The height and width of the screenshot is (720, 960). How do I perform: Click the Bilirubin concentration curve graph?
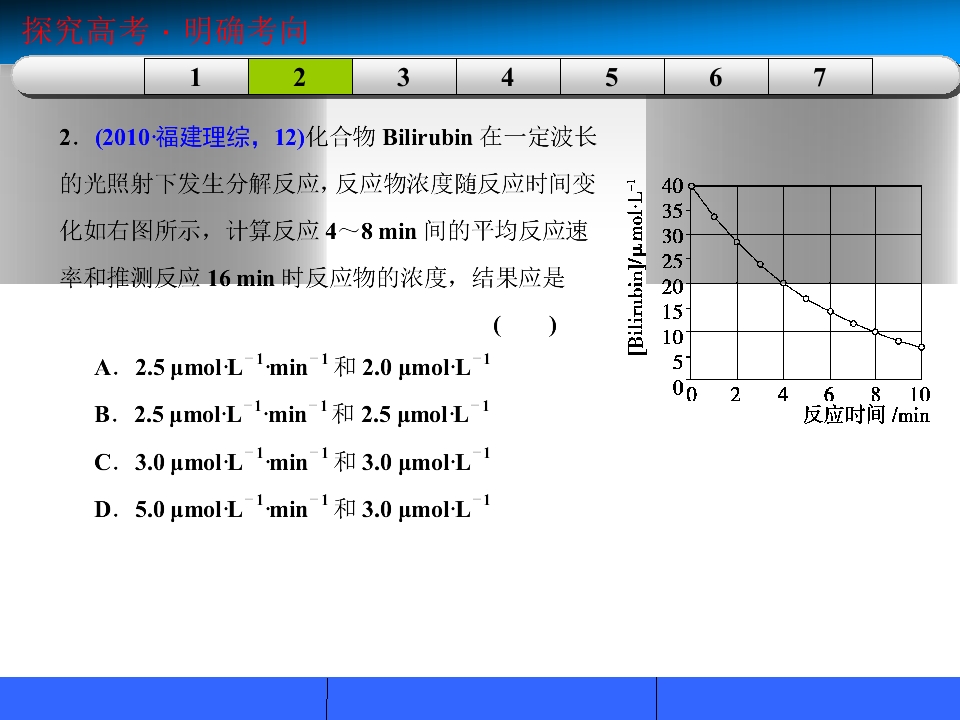pyautogui.click(x=806, y=282)
